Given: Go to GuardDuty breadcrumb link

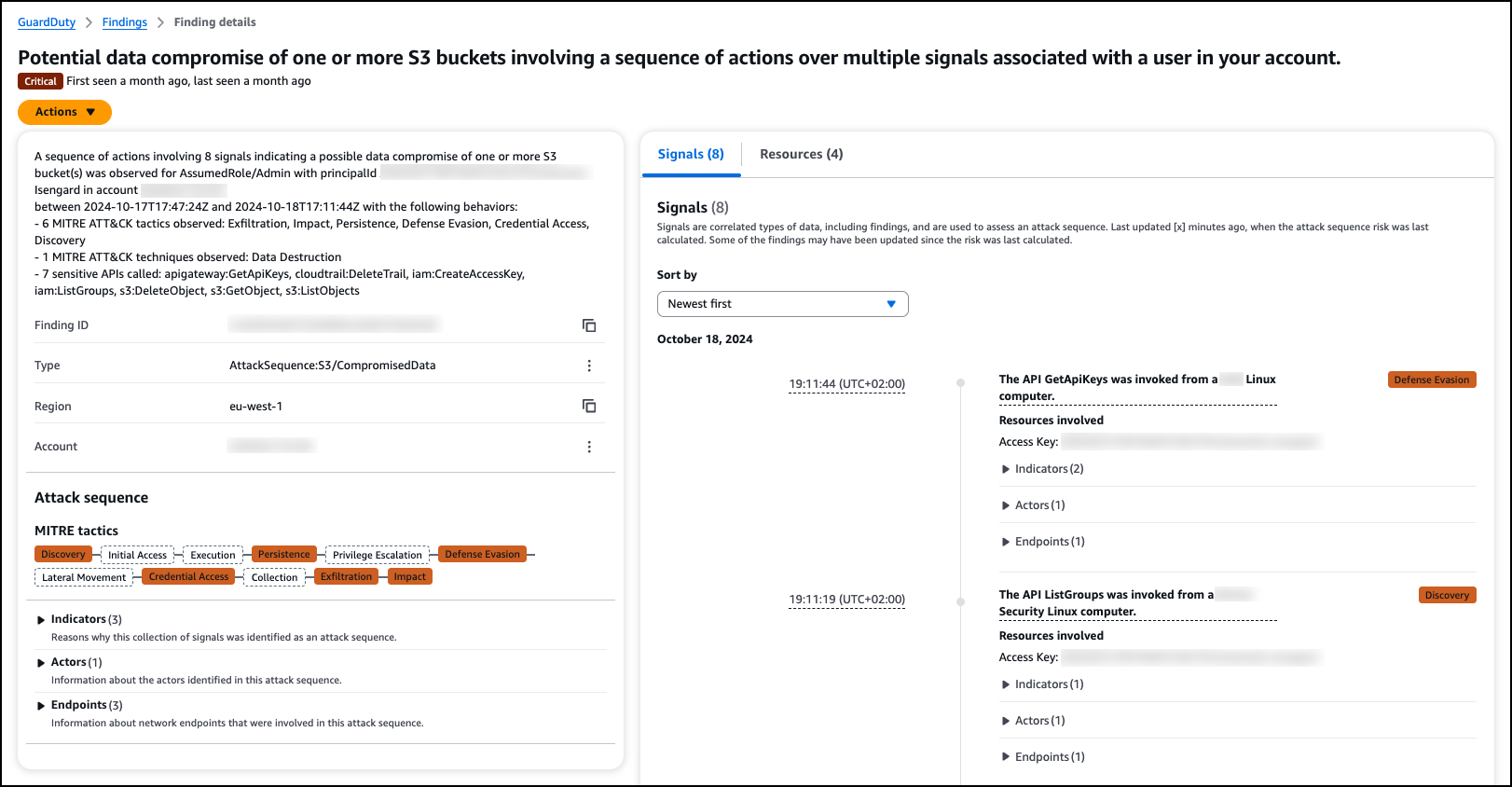Looking at the screenshot, I should (x=47, y=22).
